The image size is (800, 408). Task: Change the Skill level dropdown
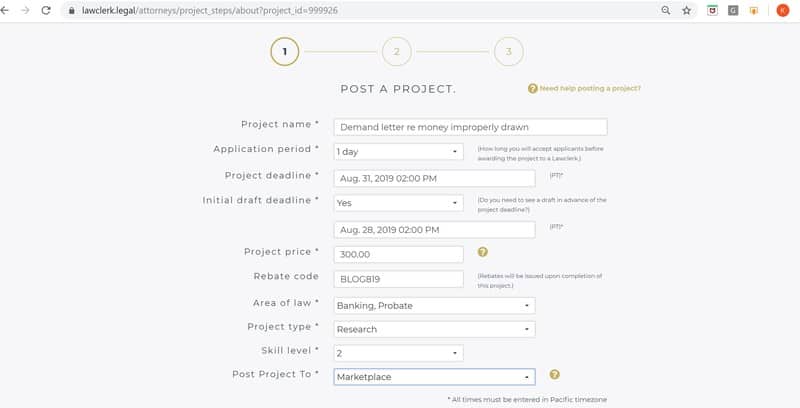coord(398,353)
